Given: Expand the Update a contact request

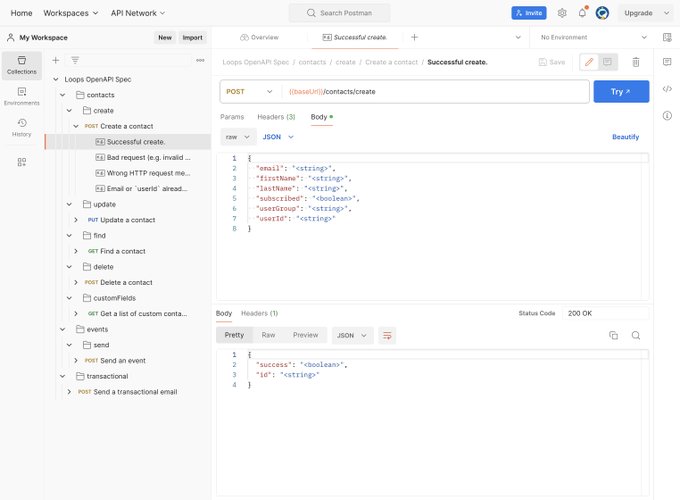Looking at the screenshot, I should (x=76, y=220).
